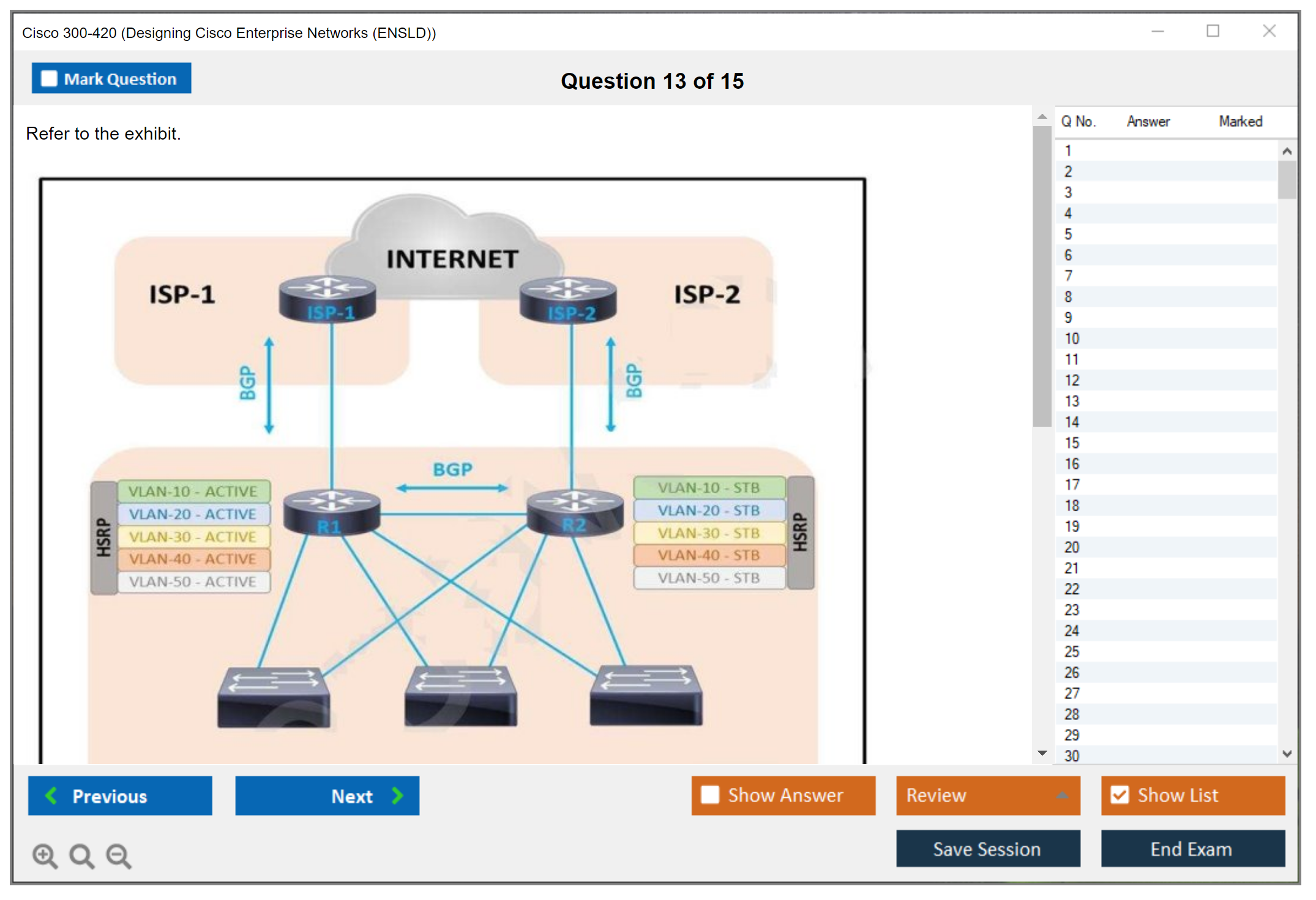
Task: Click the R1 router icon in exhibit
Action: [x=331, y=512]
